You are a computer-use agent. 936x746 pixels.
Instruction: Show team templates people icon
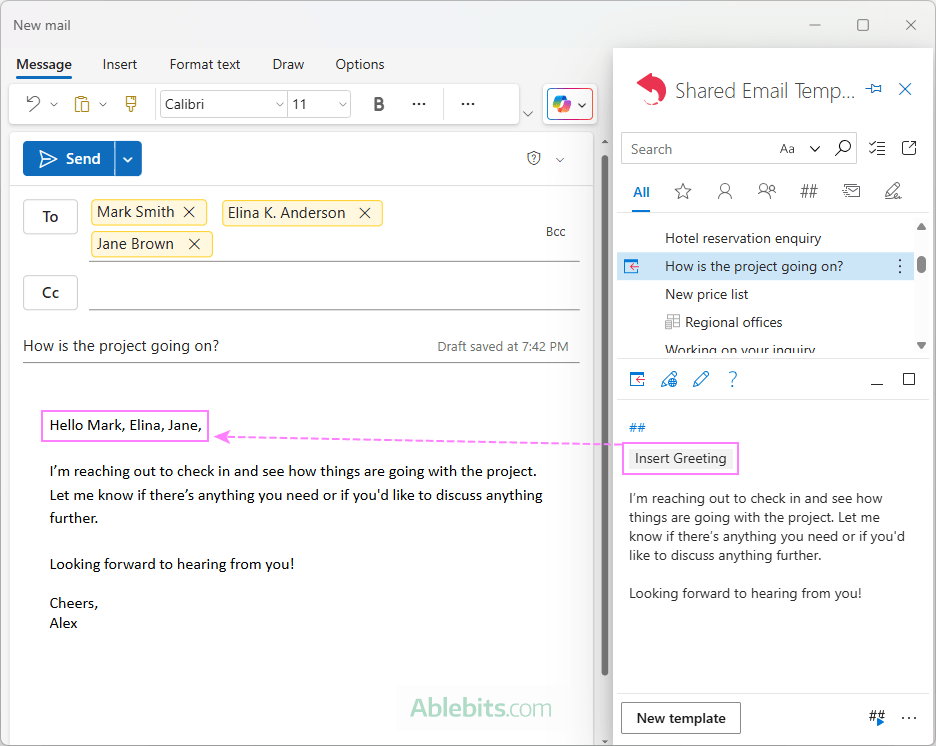point(766,191)
